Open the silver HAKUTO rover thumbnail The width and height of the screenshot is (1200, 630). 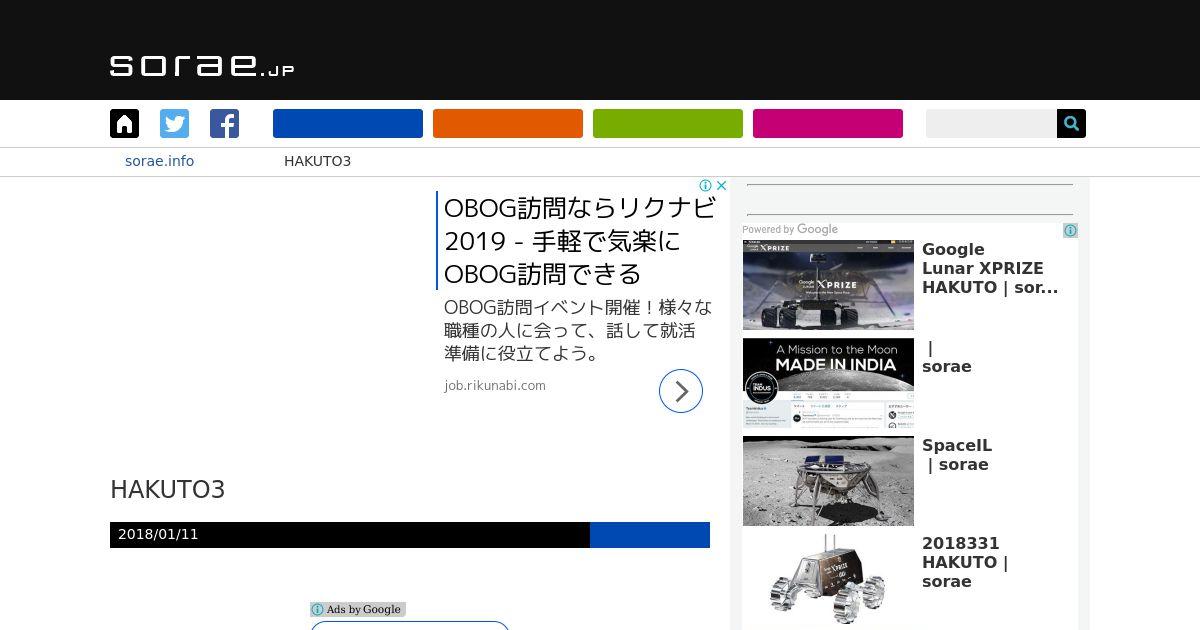coord(828,579)
